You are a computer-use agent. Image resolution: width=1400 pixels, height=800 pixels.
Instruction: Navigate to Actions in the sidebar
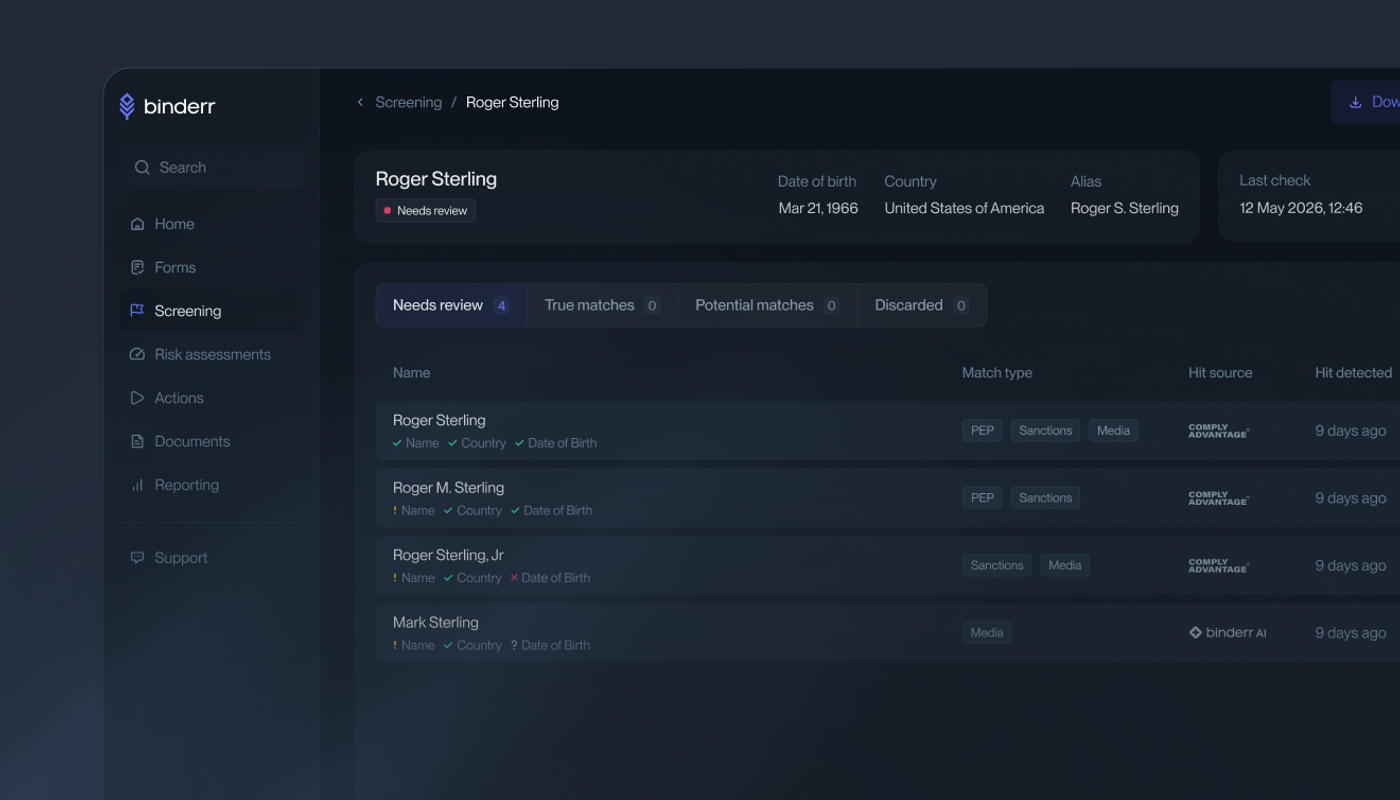pyautogui.click(x=211, y=398)
